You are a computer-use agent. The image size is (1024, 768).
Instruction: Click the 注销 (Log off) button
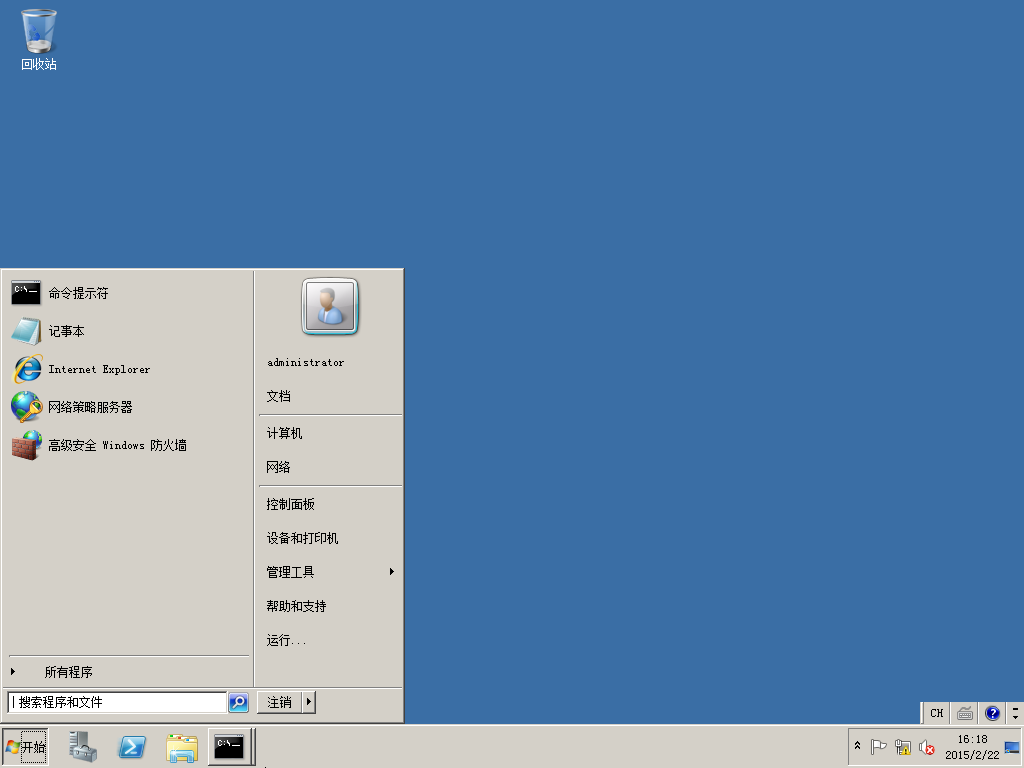[x=280, y=702]
